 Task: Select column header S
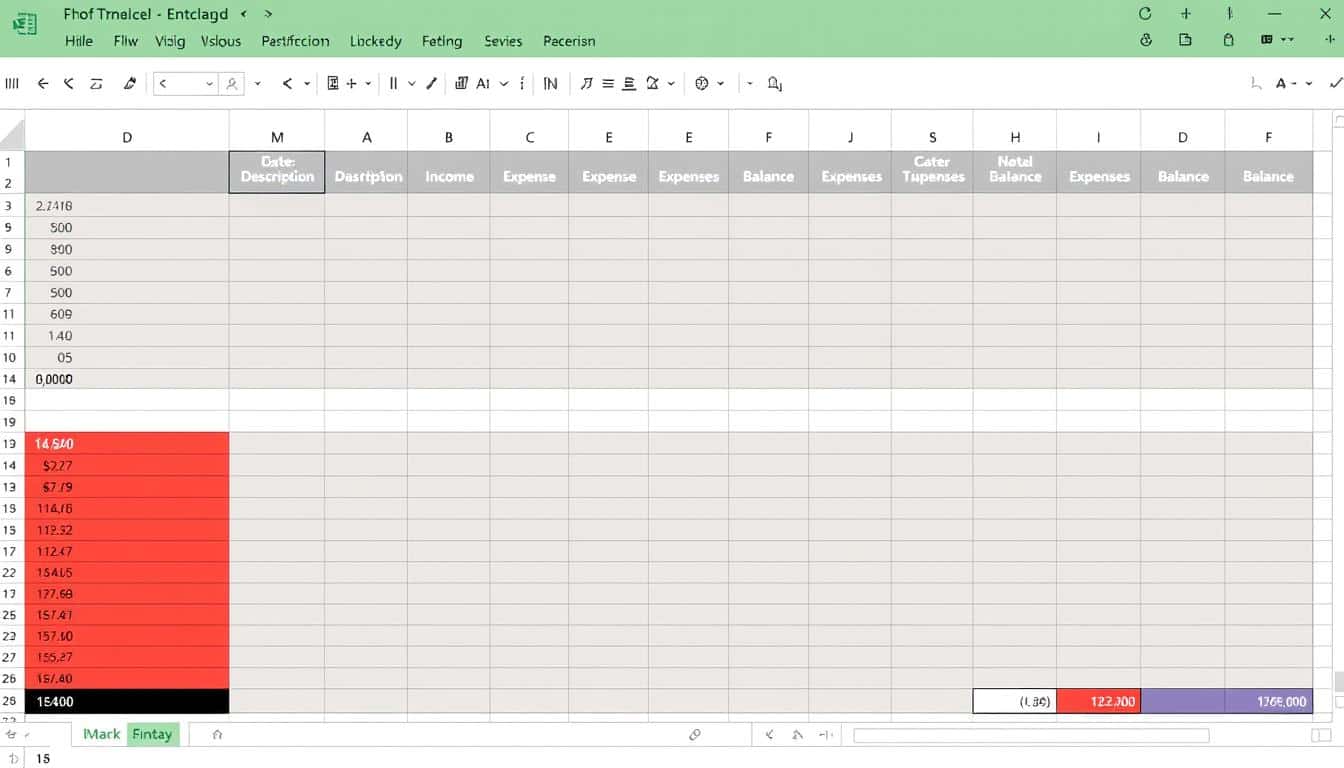tap(932, 138)
